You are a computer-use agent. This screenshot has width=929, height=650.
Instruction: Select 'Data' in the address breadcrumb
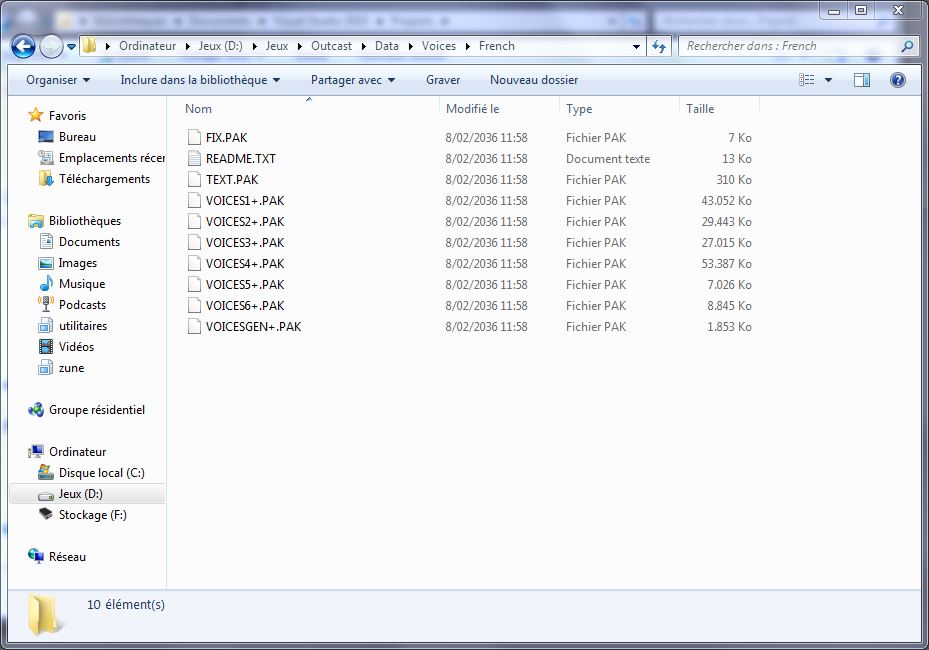[x=386, y=46]
